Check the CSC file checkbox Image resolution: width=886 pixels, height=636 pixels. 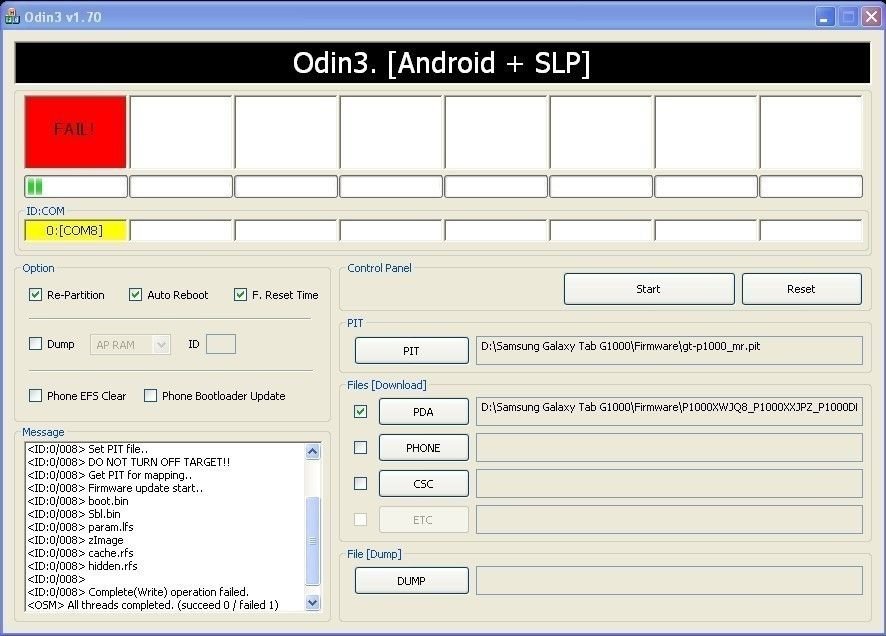tap(360, 483)
